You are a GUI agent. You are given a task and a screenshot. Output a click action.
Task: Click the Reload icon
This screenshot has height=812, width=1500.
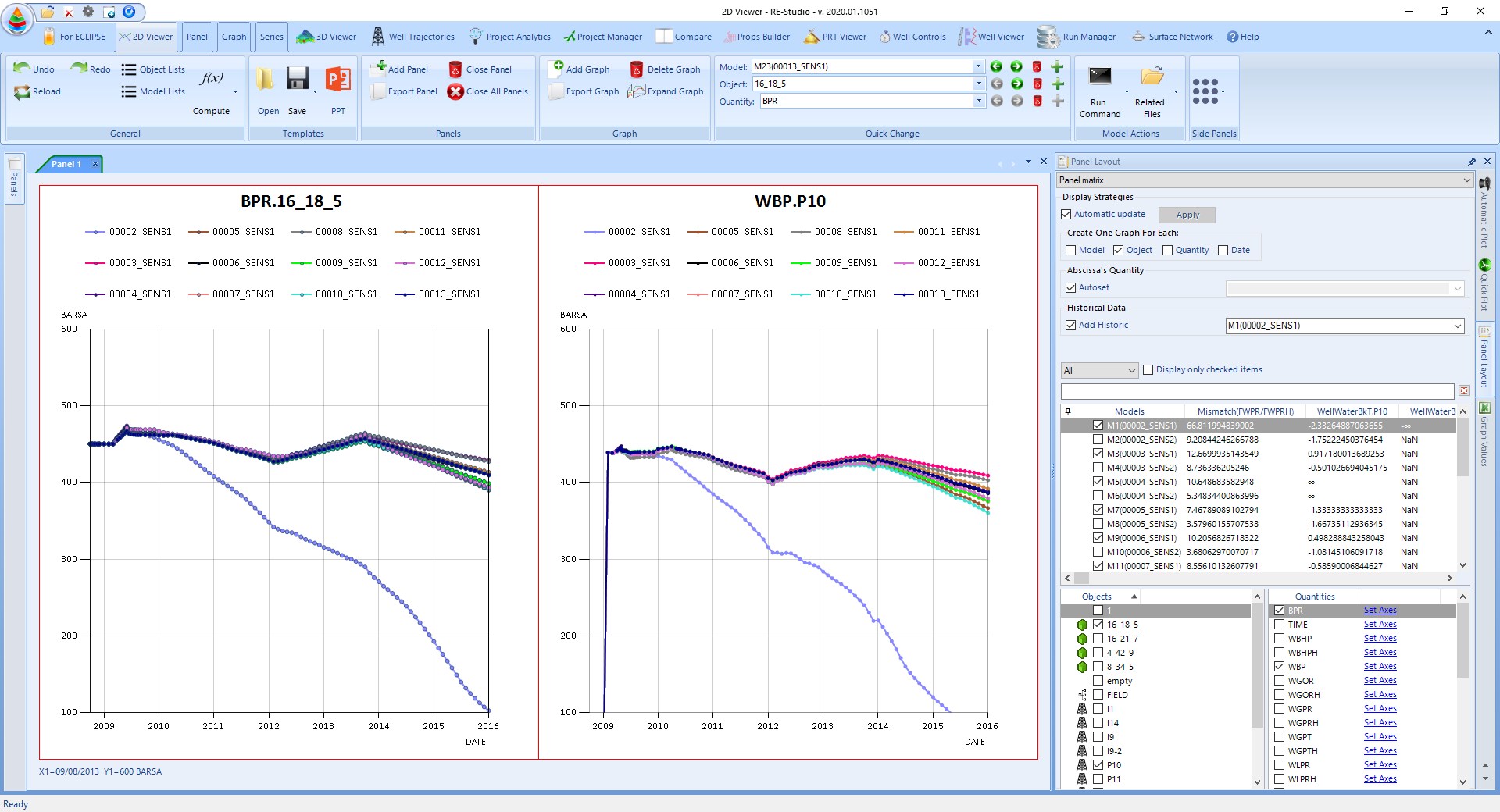click(22, 91)
